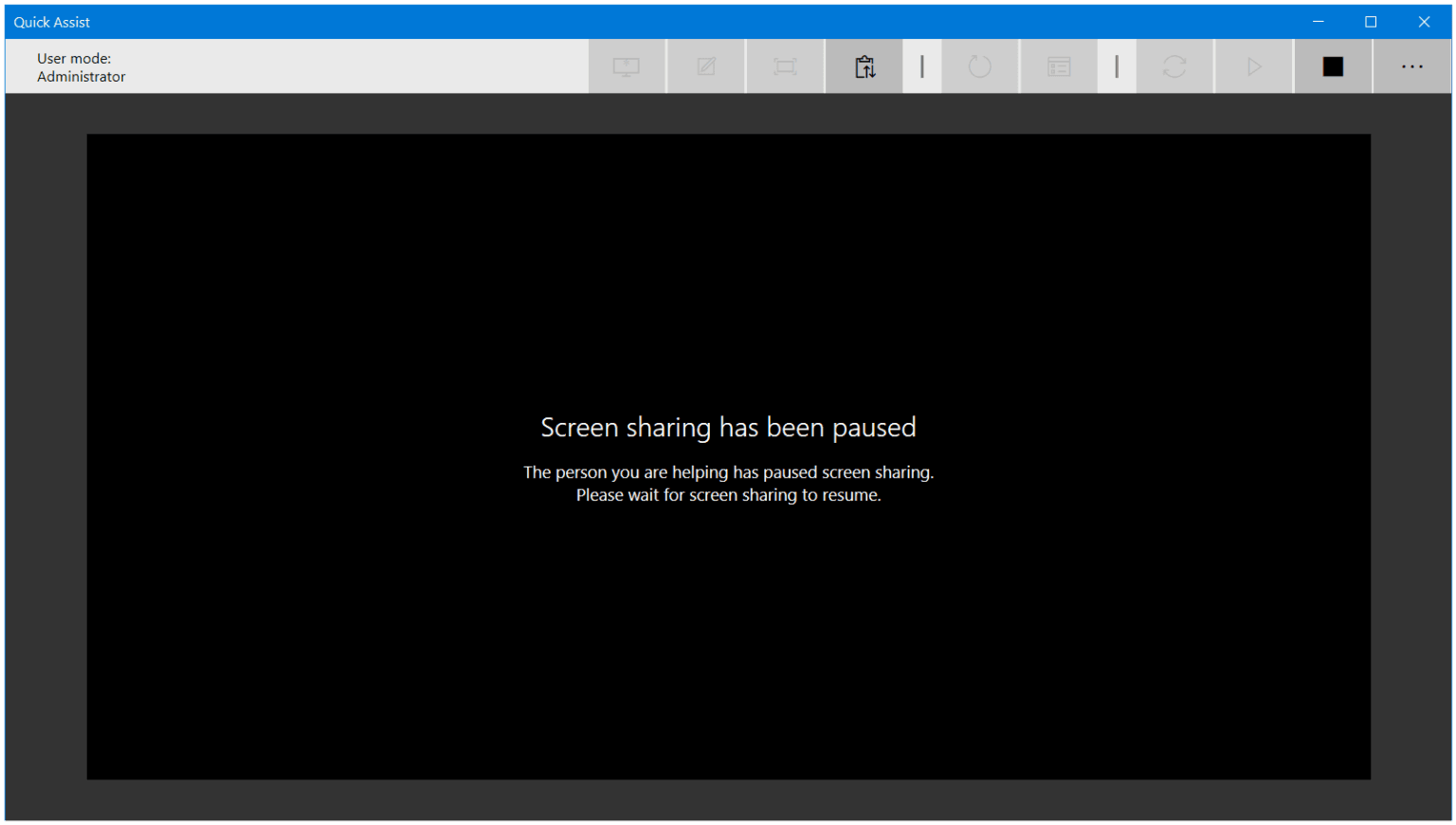
Task: Click the restore window button
Action: 1371,21
